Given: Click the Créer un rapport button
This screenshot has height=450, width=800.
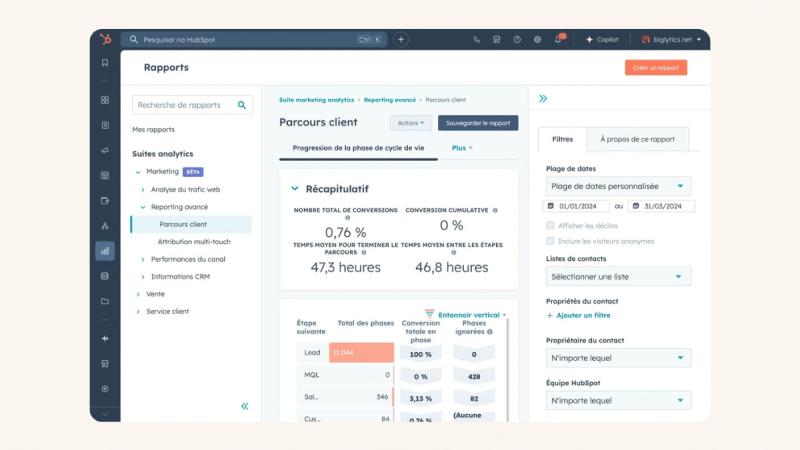Looking at the screenshot, I should 656,67.
